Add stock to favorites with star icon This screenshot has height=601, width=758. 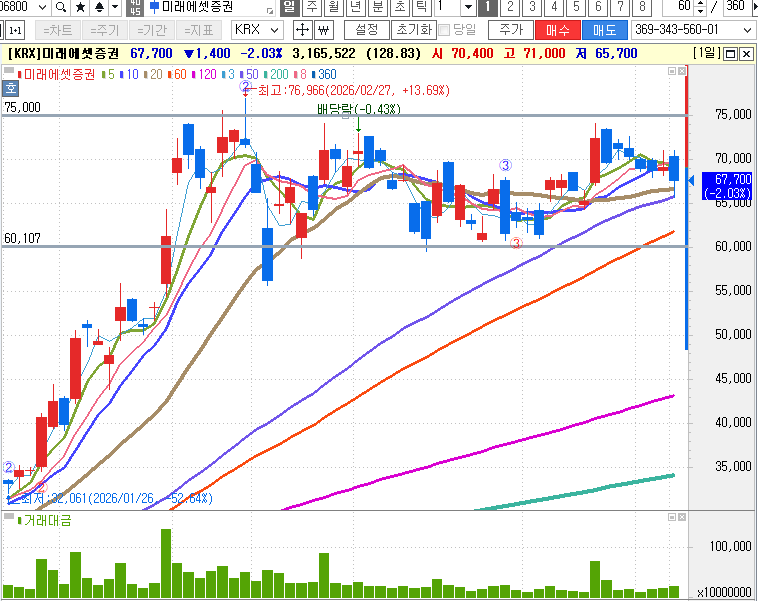click(80, 7)
